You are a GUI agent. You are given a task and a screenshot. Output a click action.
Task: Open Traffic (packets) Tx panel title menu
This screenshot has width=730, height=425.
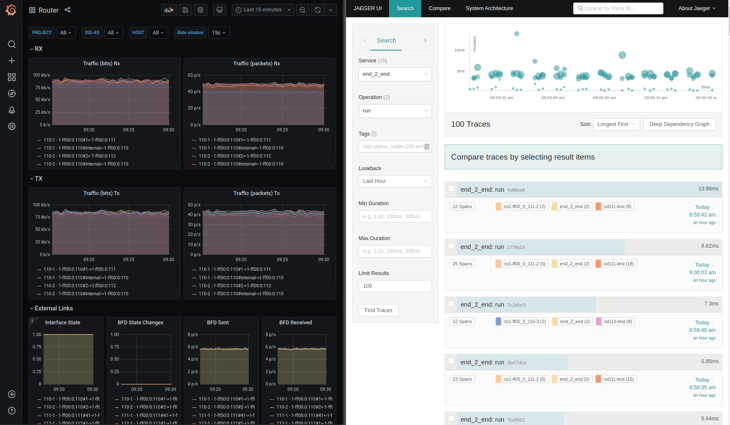257,193
